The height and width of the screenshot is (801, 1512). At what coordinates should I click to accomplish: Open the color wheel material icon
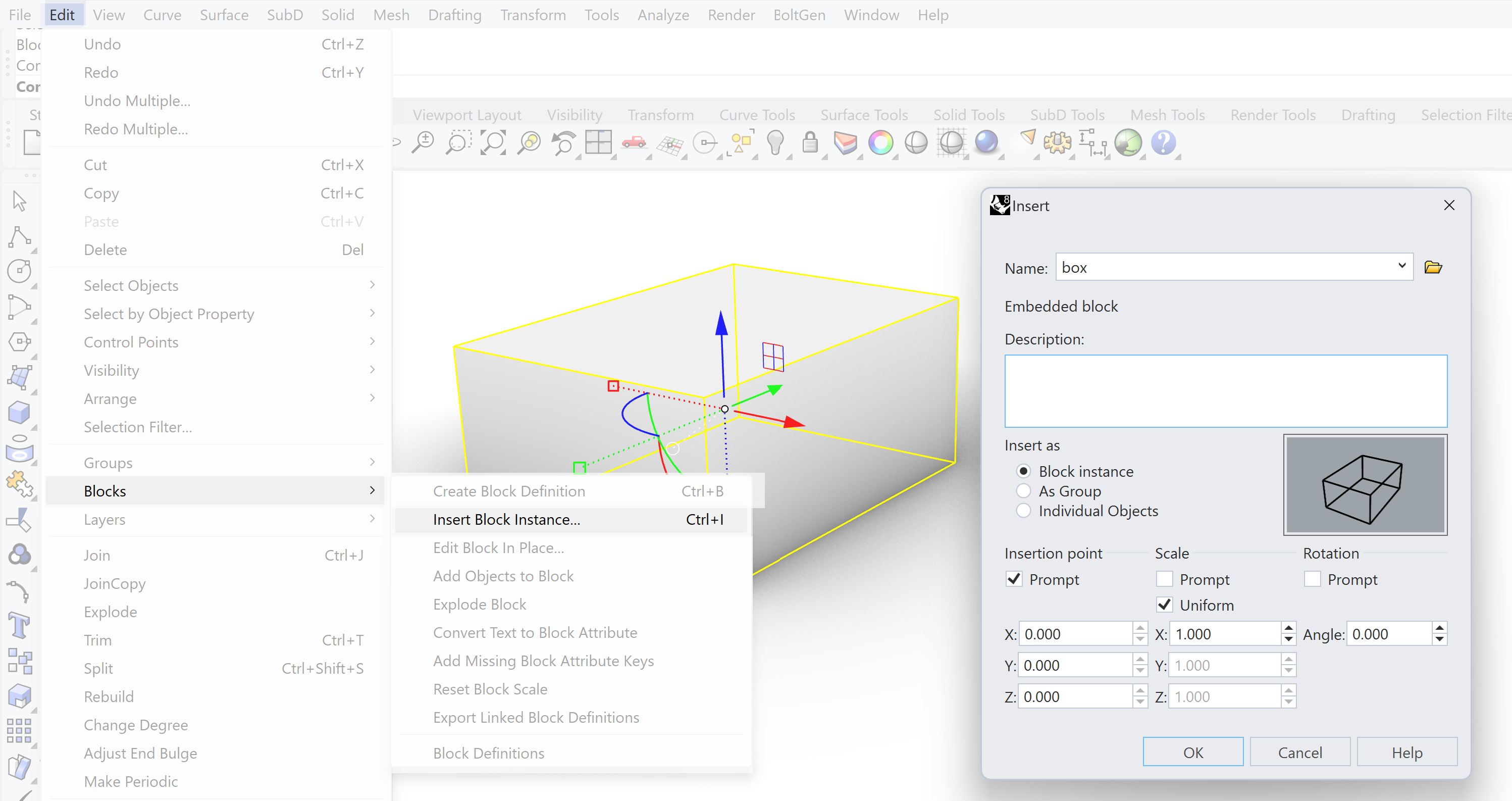pyautogui.click(x=880, y=143)
